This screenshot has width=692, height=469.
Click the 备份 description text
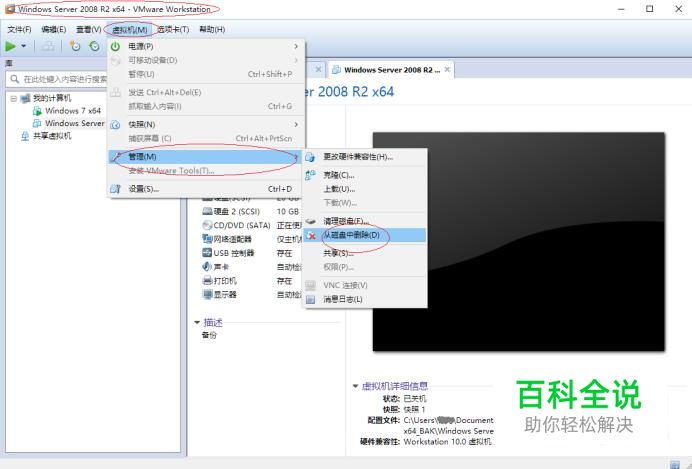pos(209,335)
